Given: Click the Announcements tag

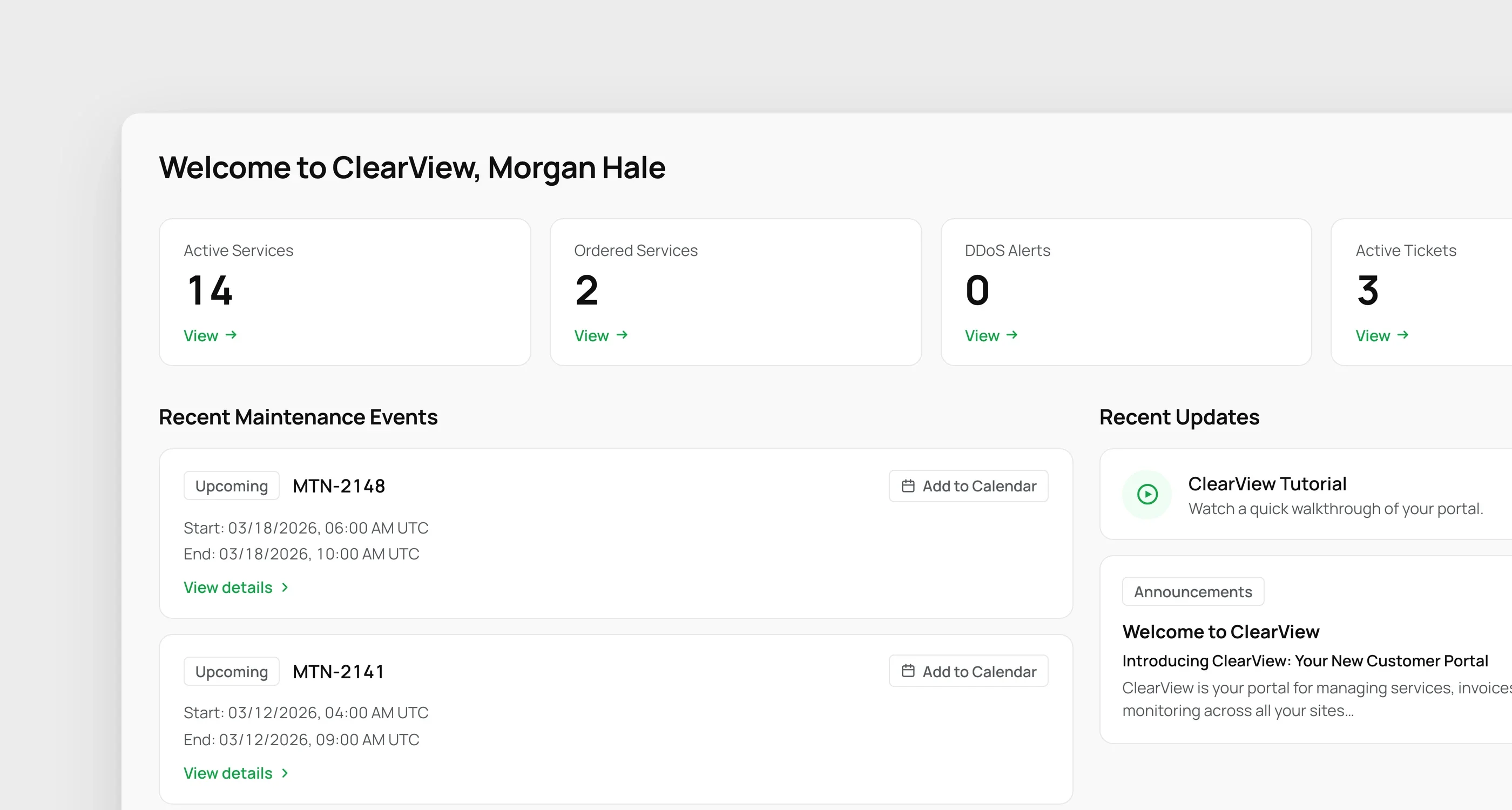Looking at the screenshot, I should tap(1193, 592).
